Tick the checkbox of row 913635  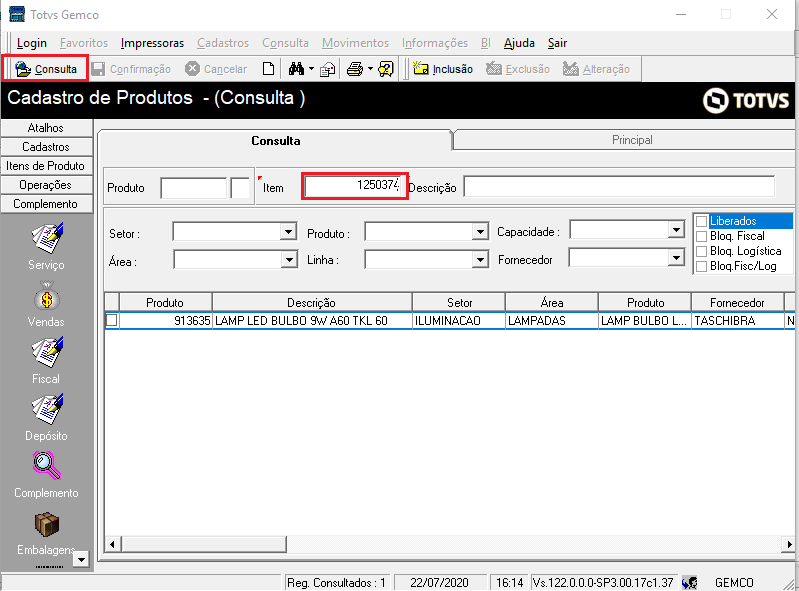tap(112, 320)
